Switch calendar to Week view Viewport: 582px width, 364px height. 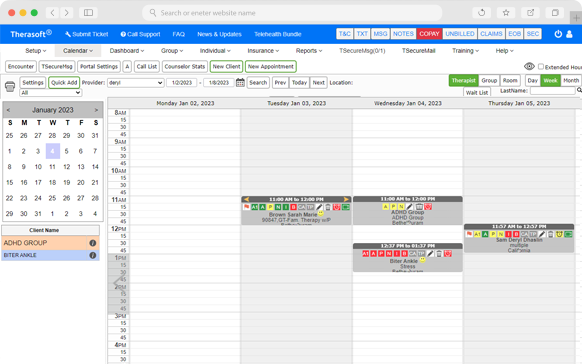tap(550, 81)
